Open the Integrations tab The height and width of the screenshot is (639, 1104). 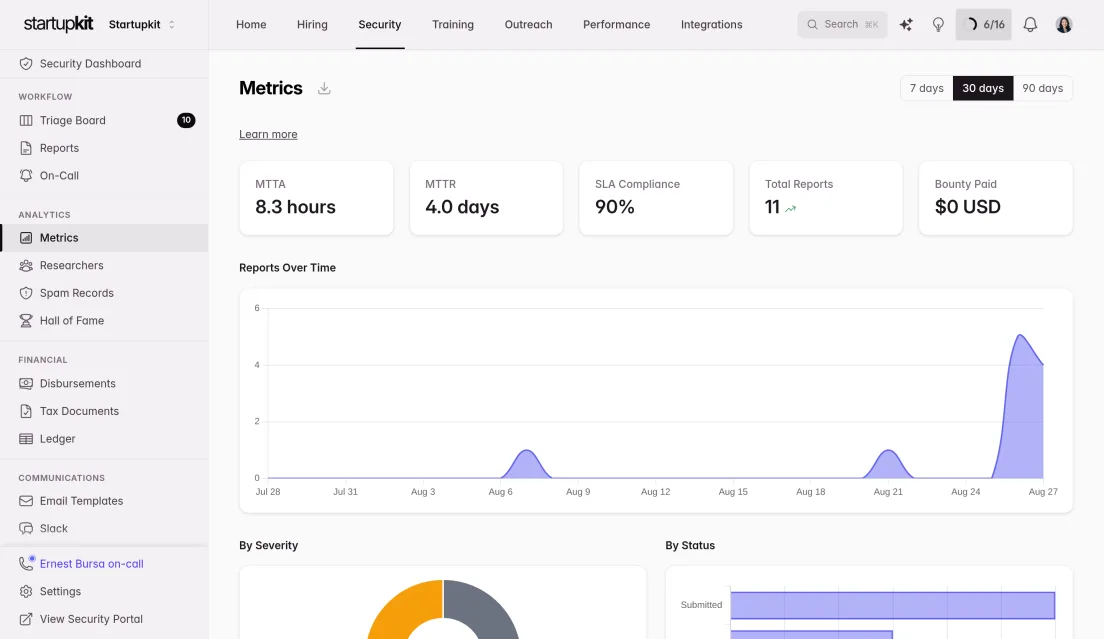[711, 25]
